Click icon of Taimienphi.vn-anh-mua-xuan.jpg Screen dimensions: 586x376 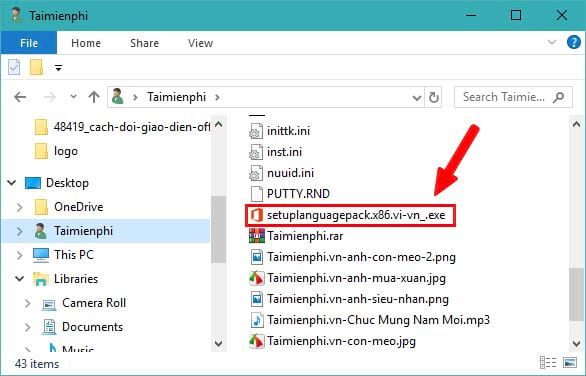256,278
